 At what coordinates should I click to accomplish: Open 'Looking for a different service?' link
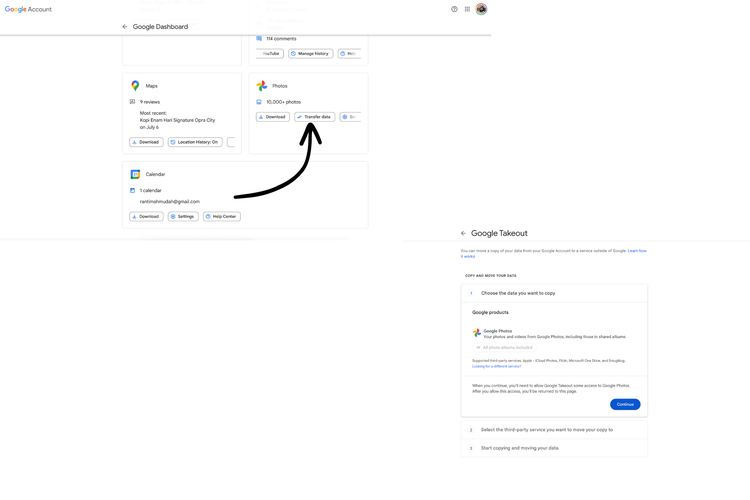496,366
